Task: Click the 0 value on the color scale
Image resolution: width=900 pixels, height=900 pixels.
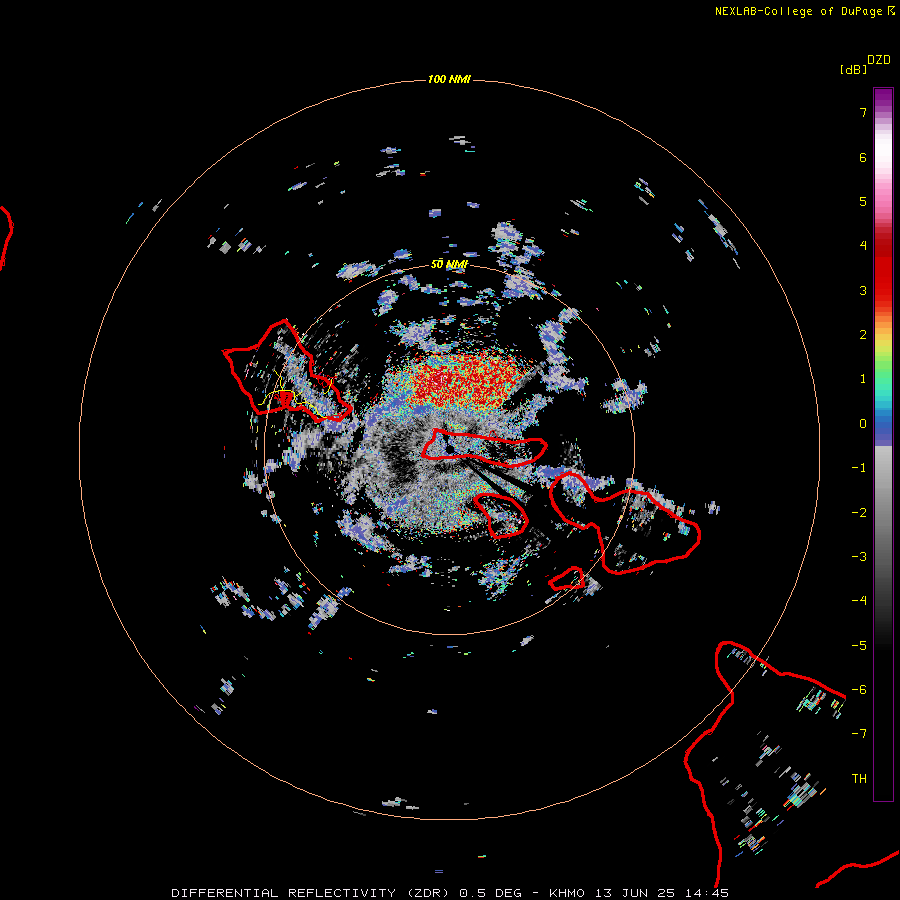Action: tap(863, 424)
